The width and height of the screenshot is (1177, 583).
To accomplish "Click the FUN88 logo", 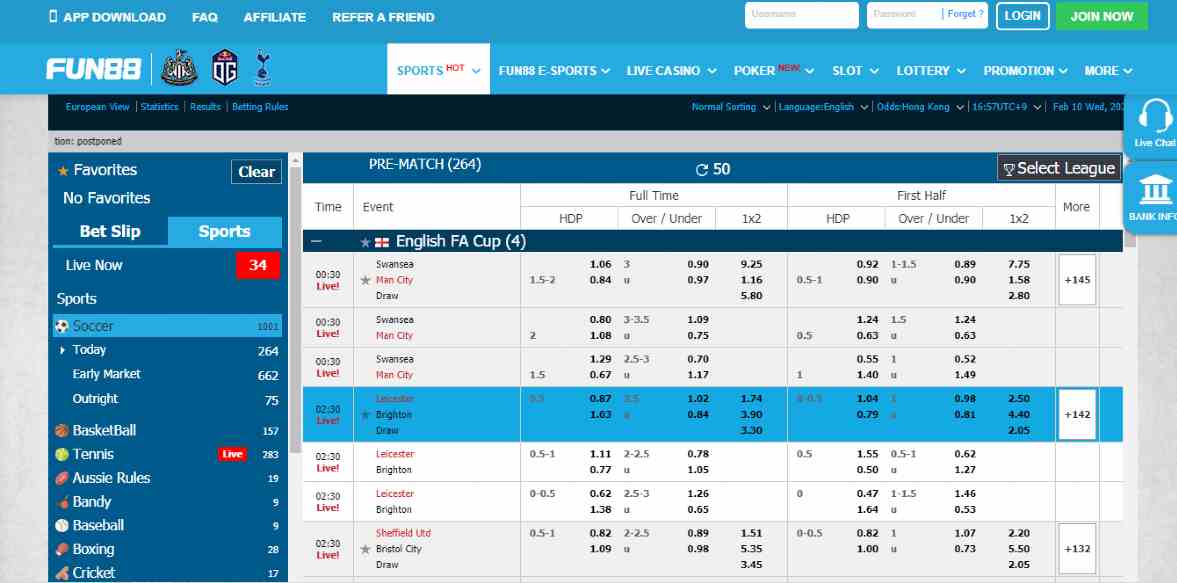I will click(x=93, y=70).
